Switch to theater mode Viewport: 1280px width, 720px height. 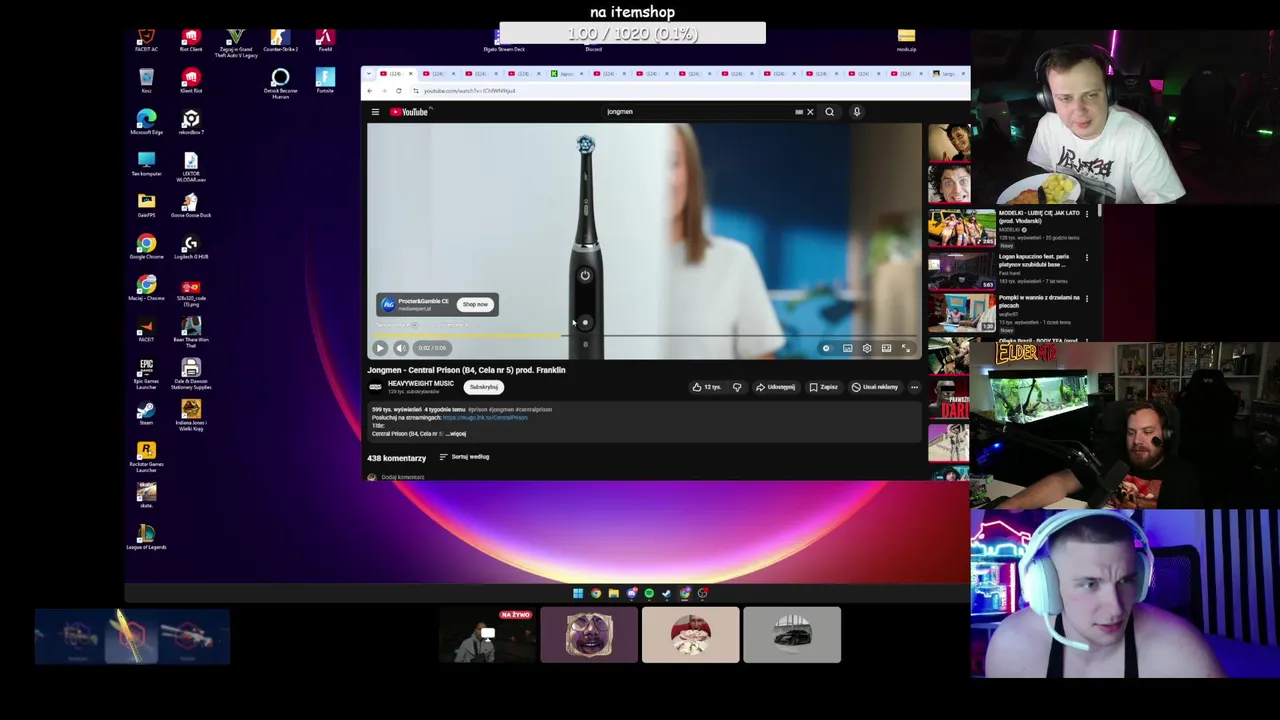click(886, 348)
